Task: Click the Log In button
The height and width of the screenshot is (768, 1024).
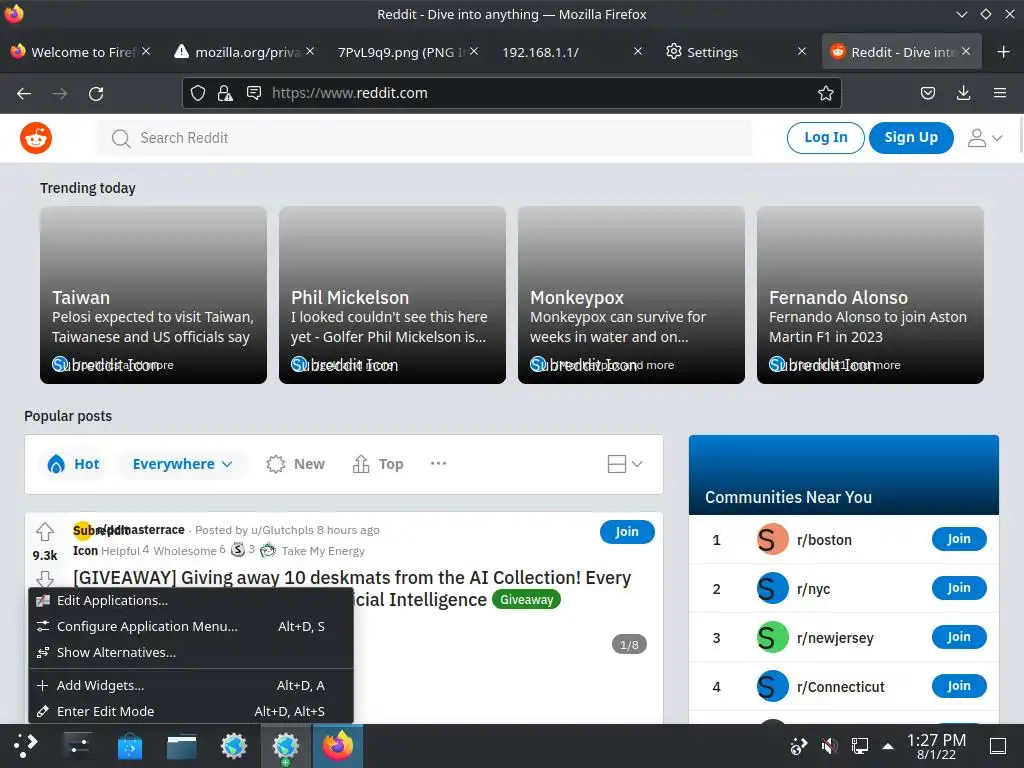Action: (x=825, y=137)
